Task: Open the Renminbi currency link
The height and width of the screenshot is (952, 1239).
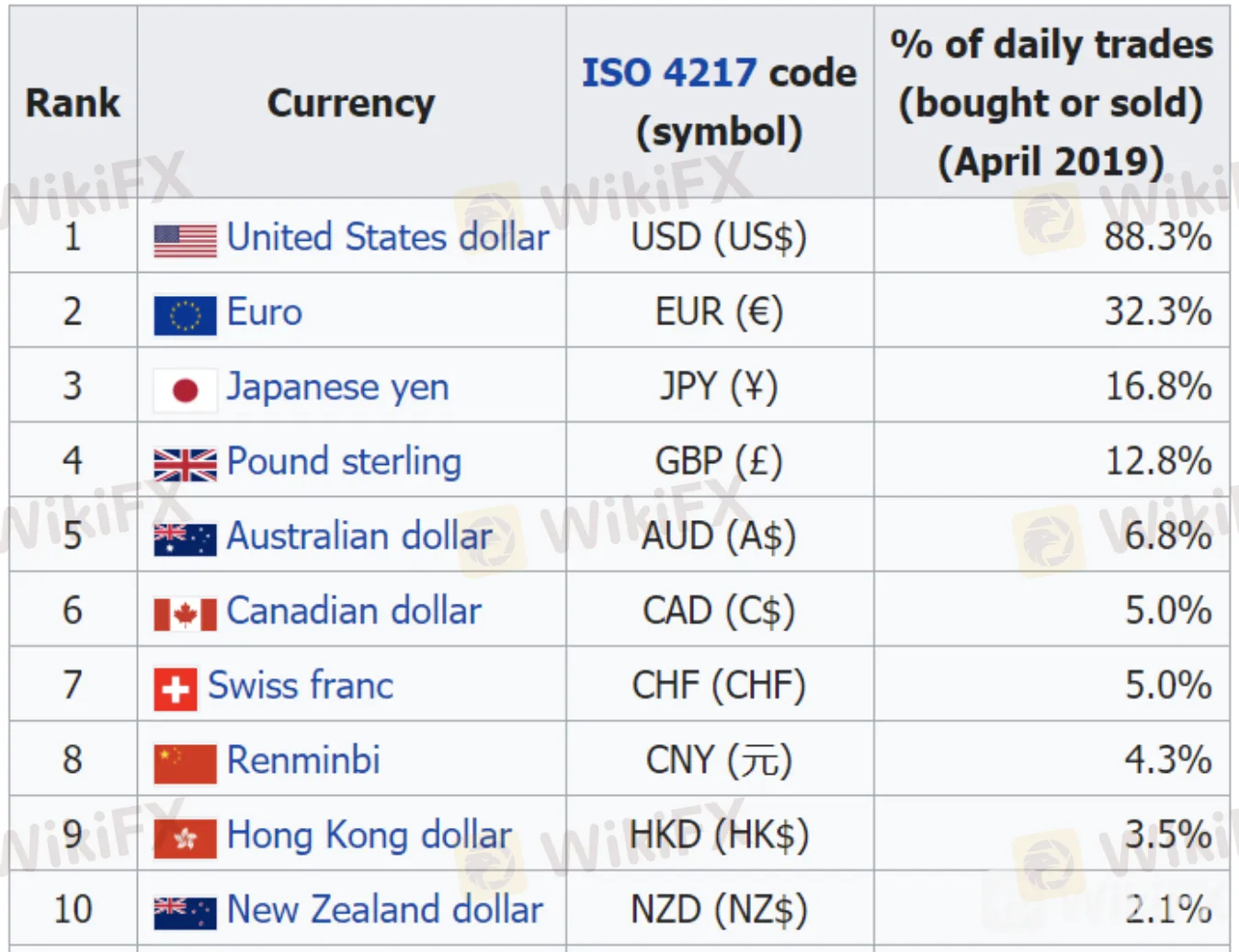Action: (303, 760)
